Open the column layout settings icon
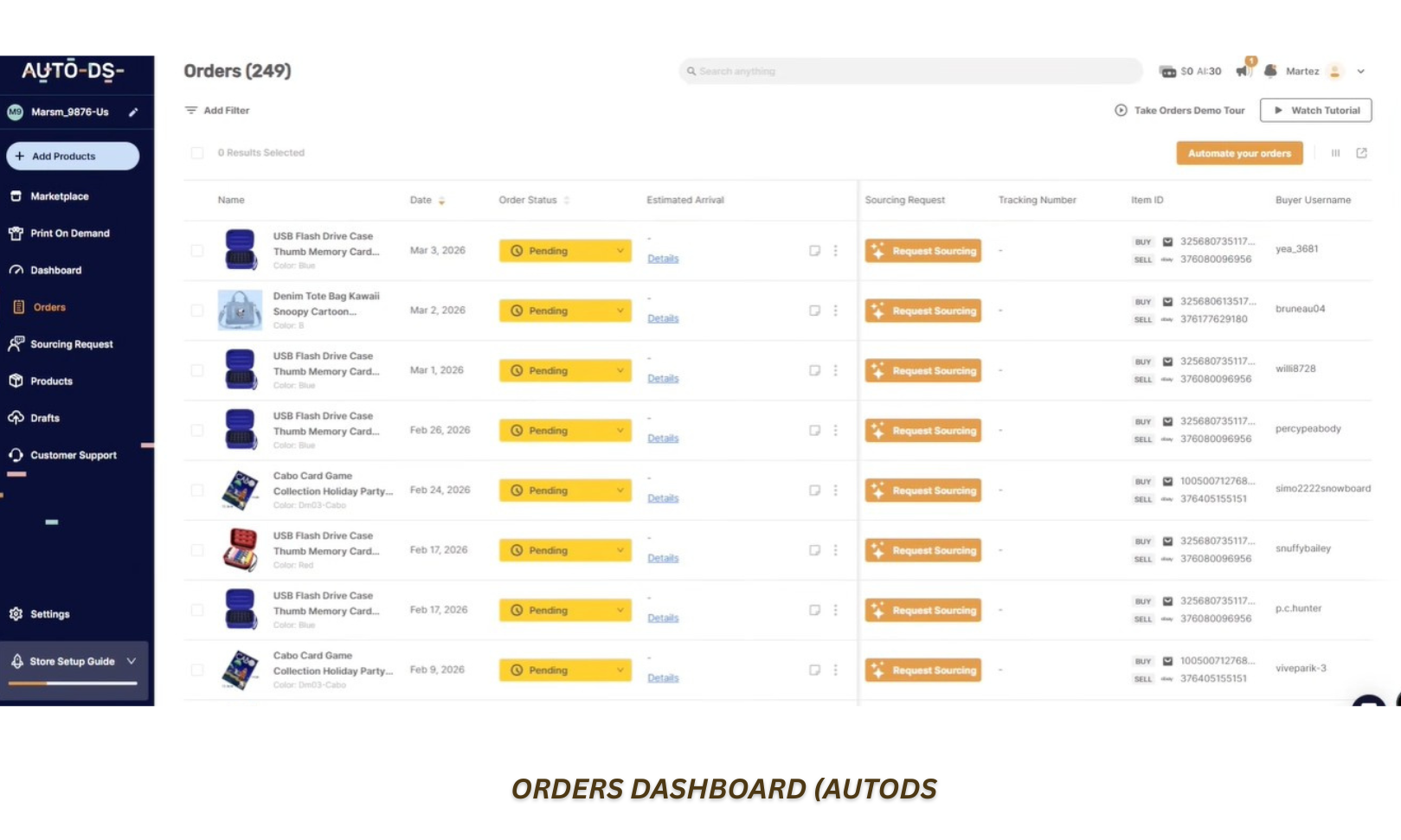The height and width of the screenshot is (840, 1401). tap(1335, 153)
